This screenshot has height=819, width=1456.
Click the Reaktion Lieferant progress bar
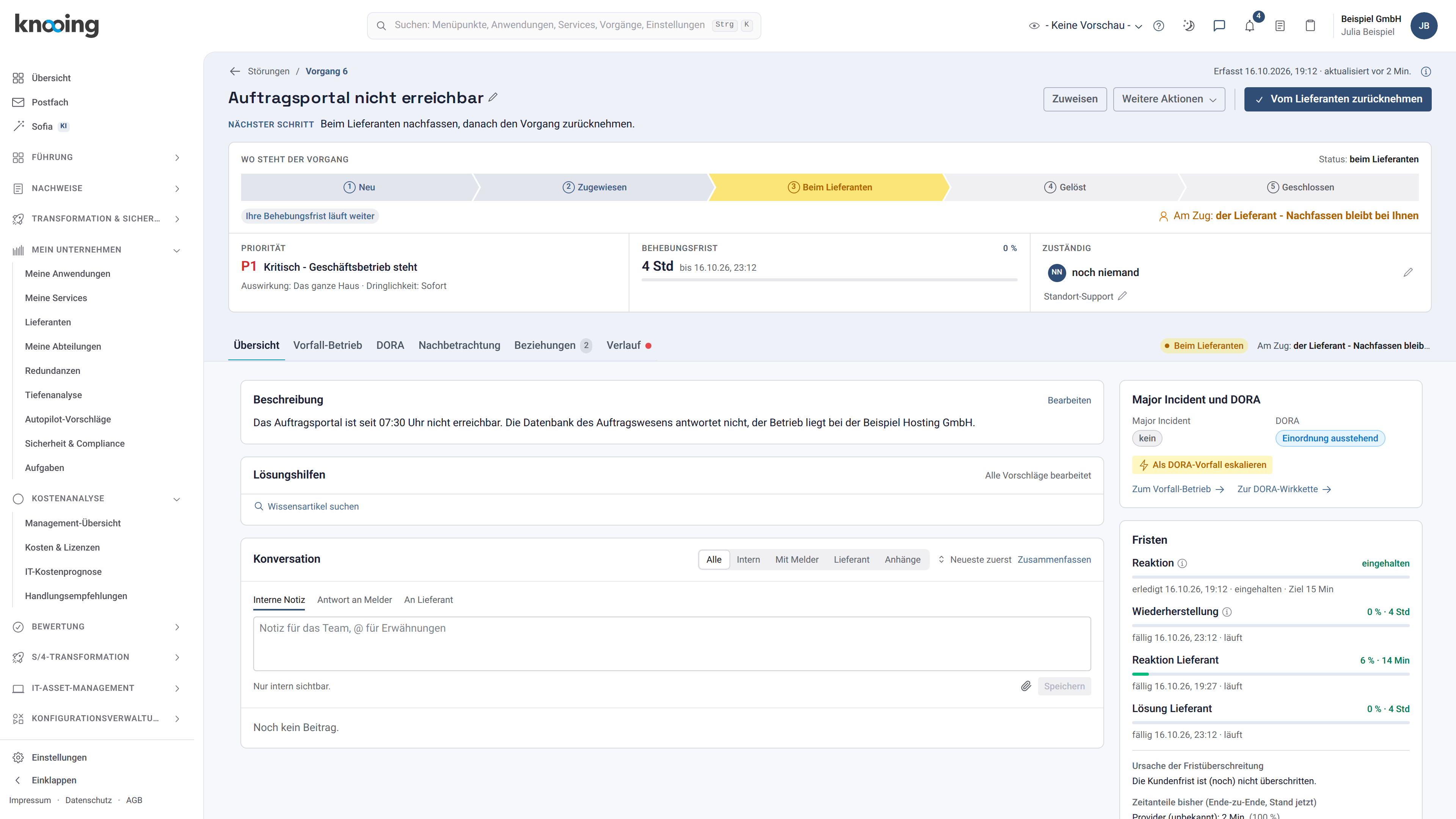coord(1271,674)
